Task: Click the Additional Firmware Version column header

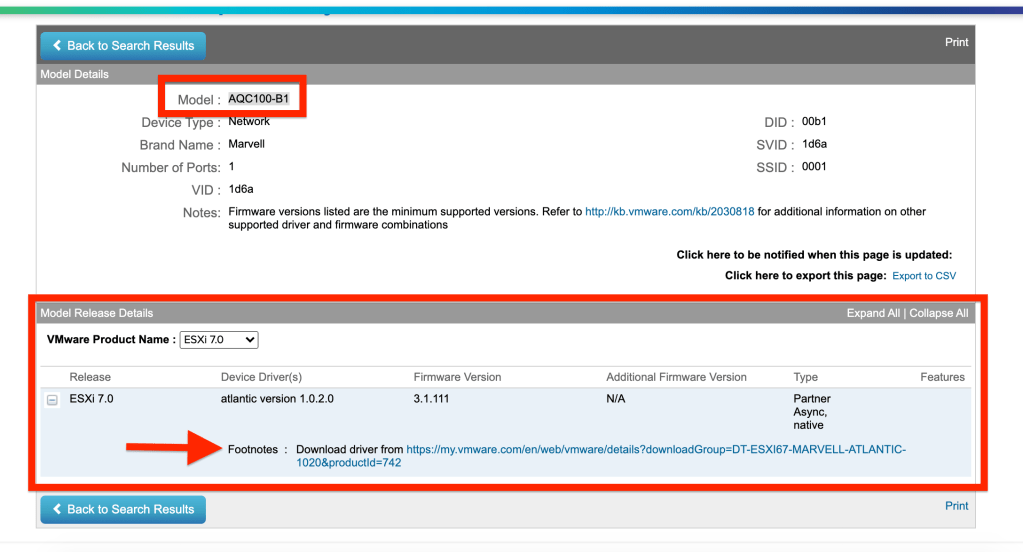Action: tap(676, 377)
